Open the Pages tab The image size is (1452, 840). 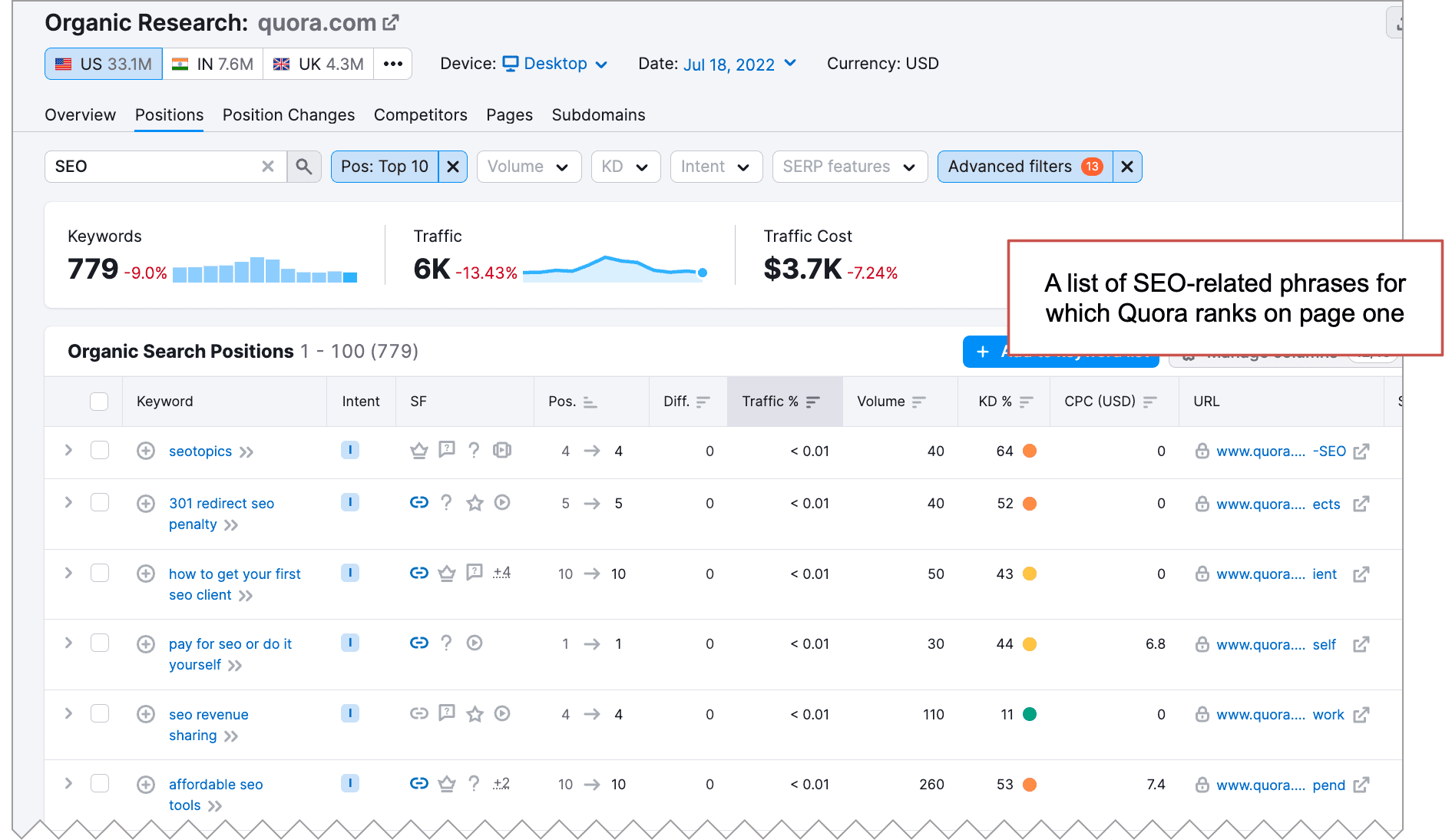tap(509, 115)
